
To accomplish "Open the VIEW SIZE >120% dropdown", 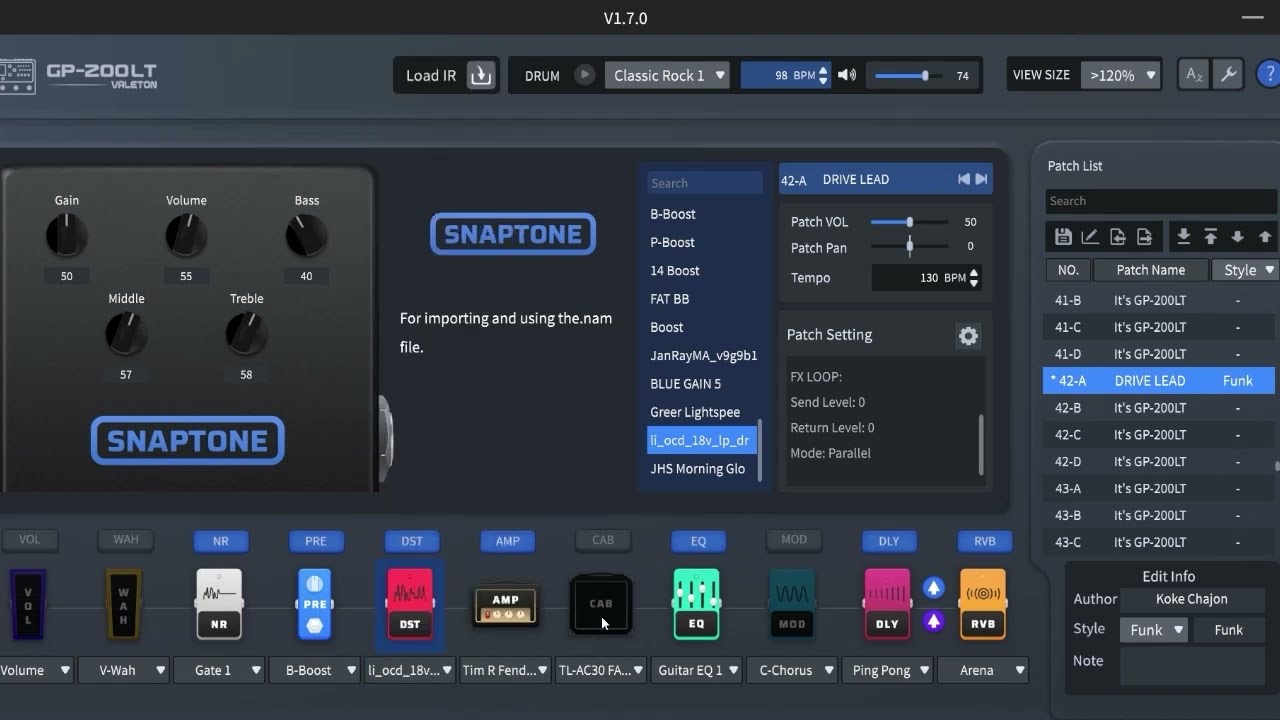I will click(1120, 75).
